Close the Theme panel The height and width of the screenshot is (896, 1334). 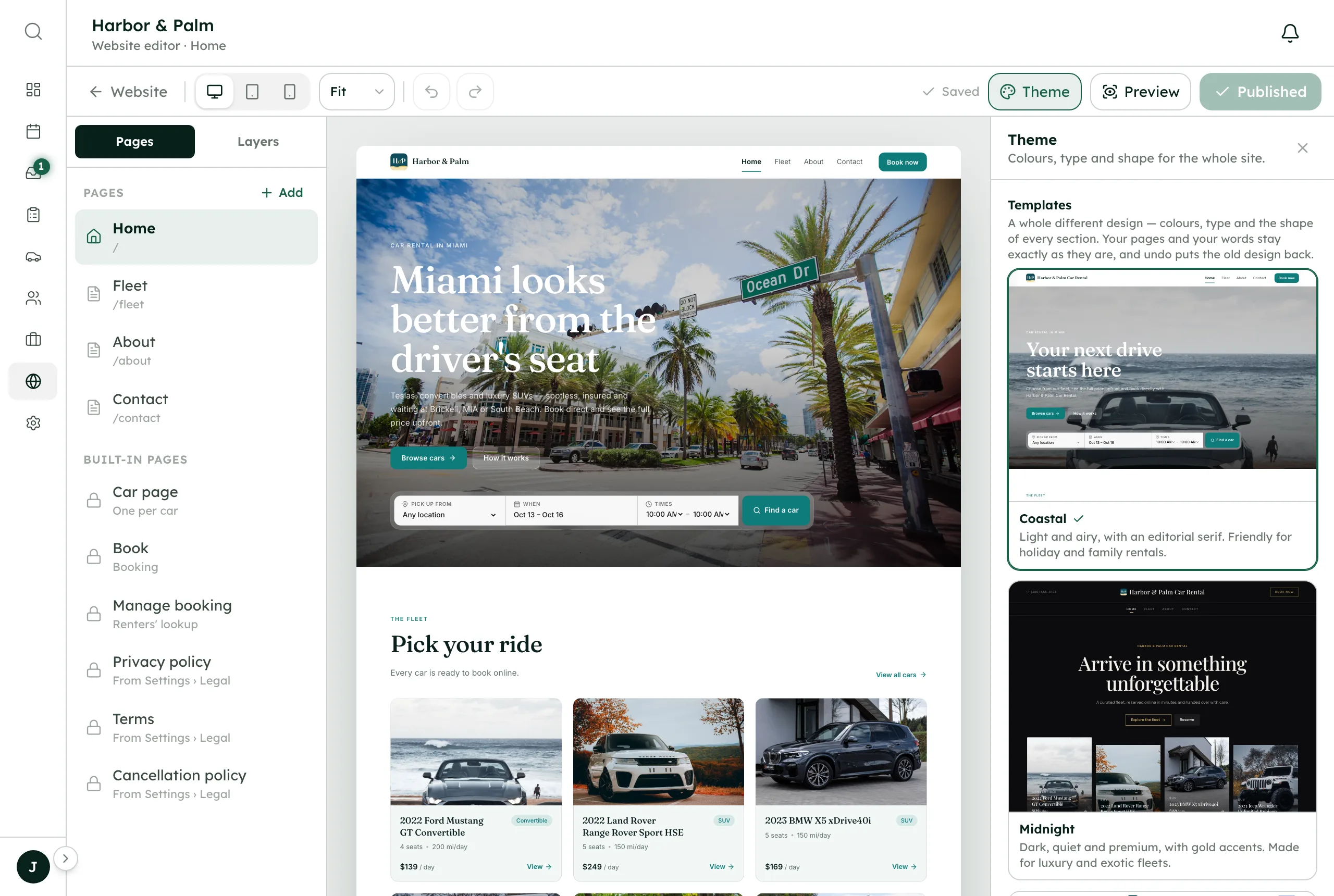1302,148
